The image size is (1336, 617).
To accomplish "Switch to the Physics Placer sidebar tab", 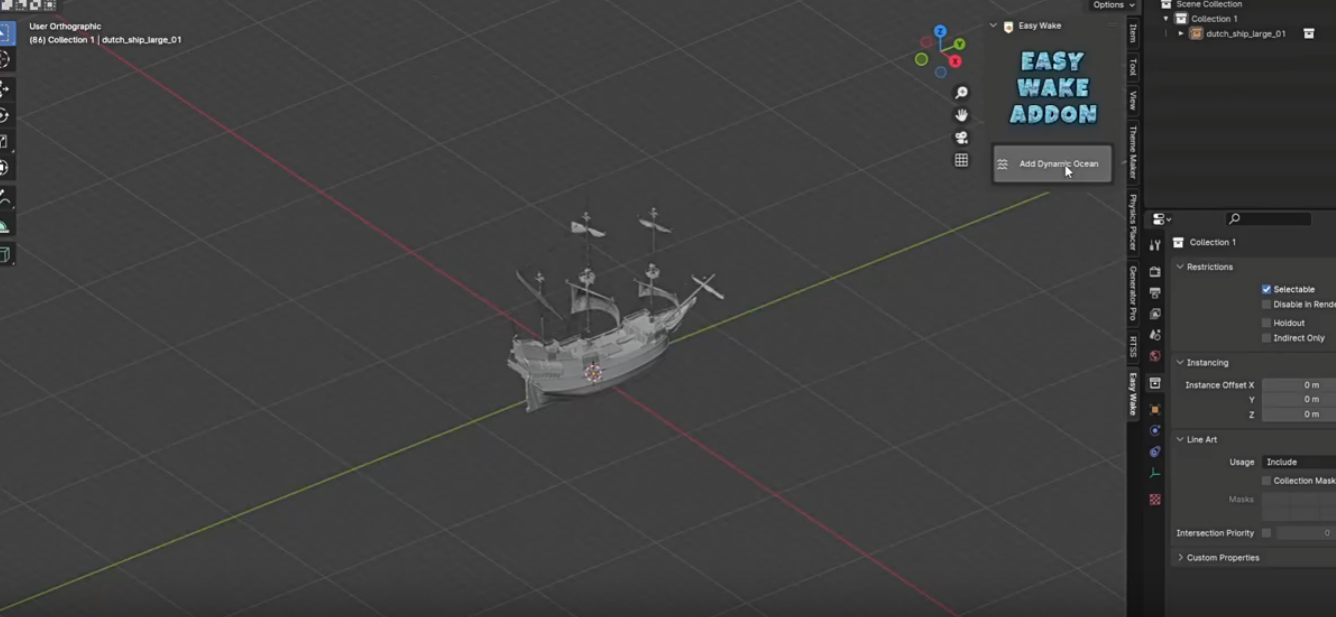I will coord(1133,222).
